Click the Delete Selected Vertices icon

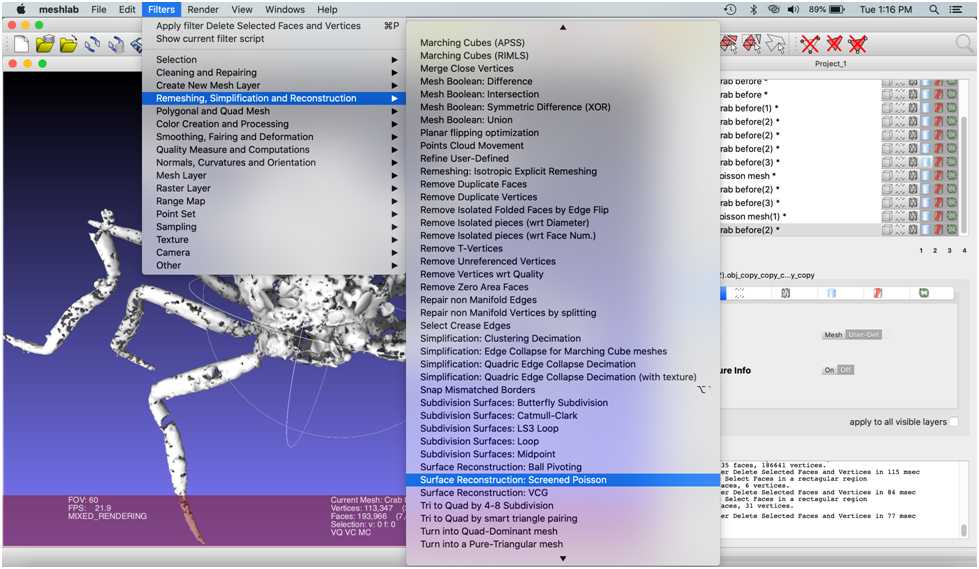pos(810,44)
